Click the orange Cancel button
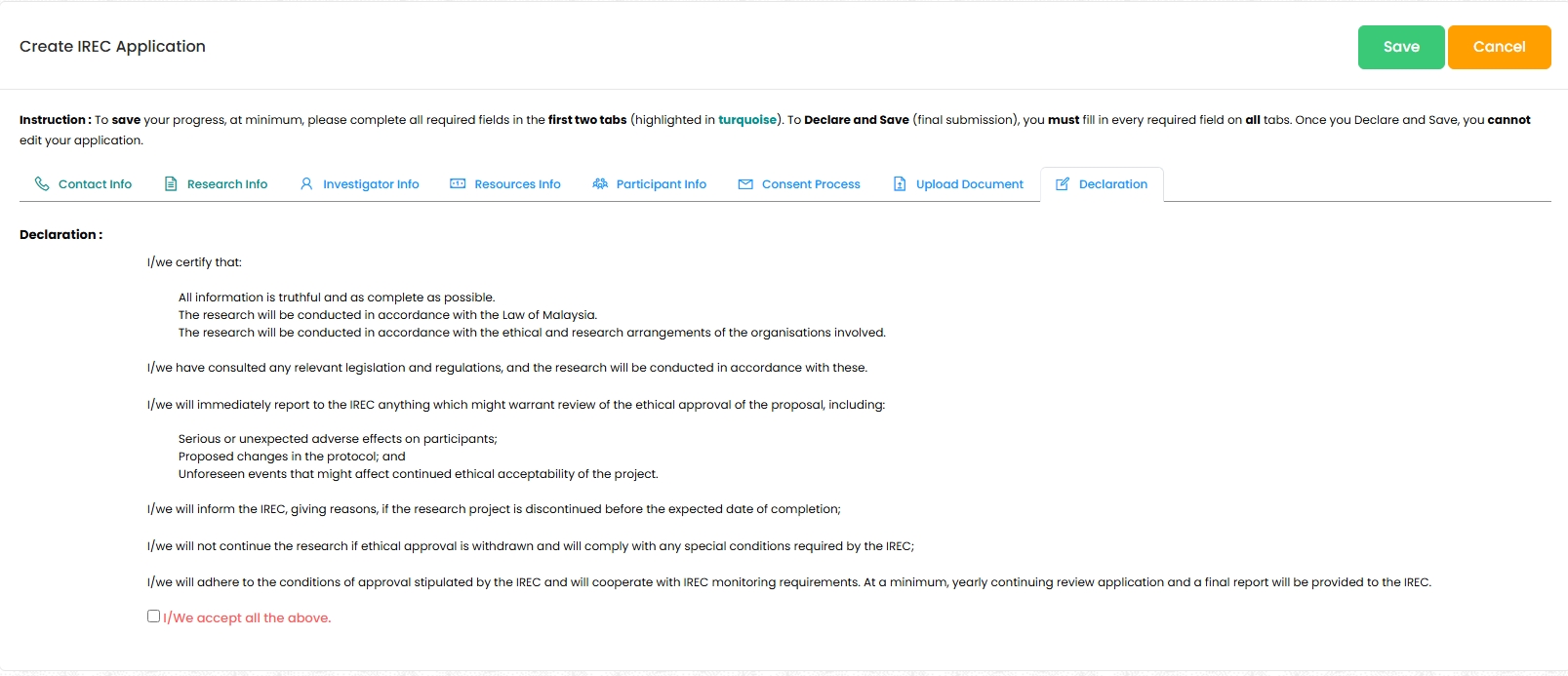This screenshot has height=676, width=1568. [1500, 47]
